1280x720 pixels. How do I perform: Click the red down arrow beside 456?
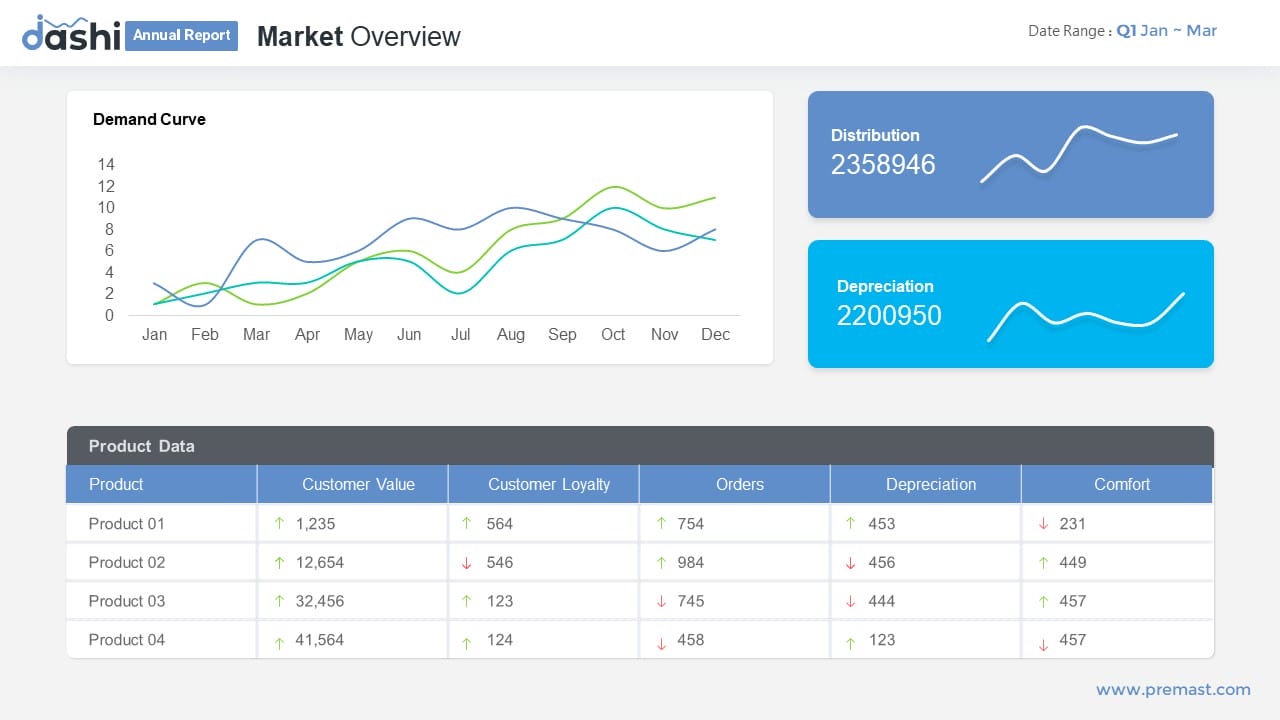(850, 564)
